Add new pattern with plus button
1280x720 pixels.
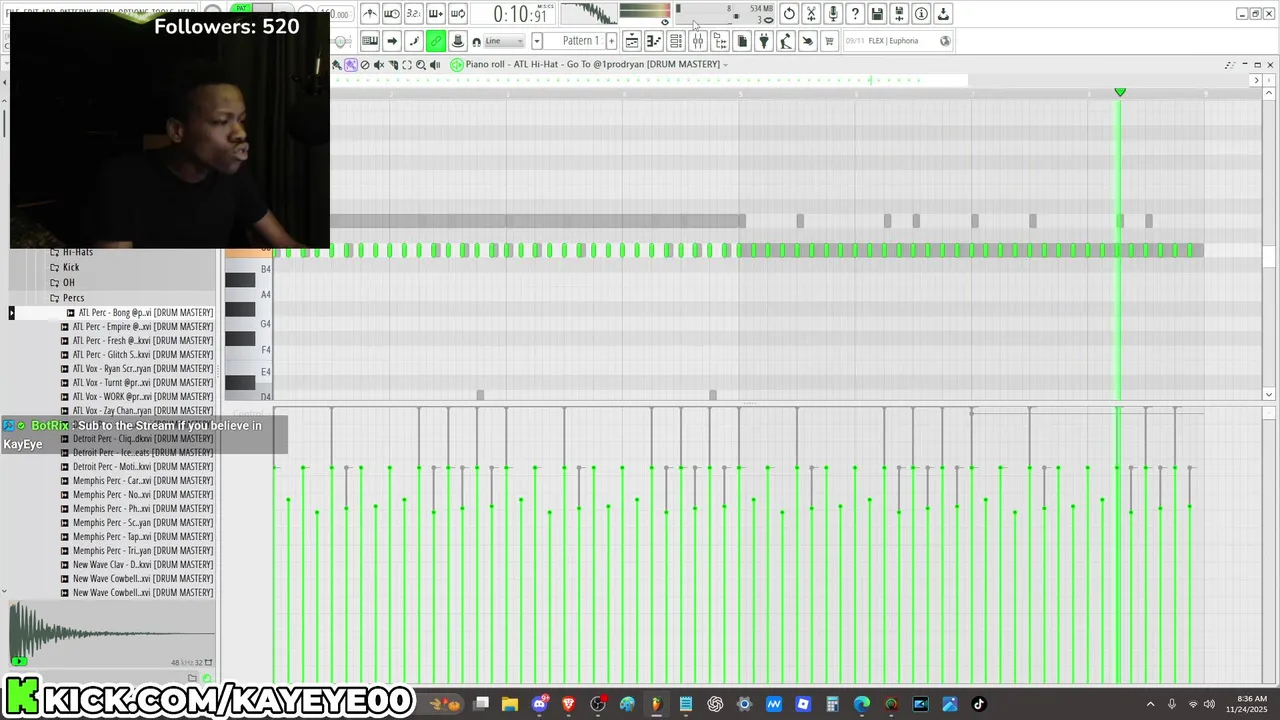coord(611,41)
